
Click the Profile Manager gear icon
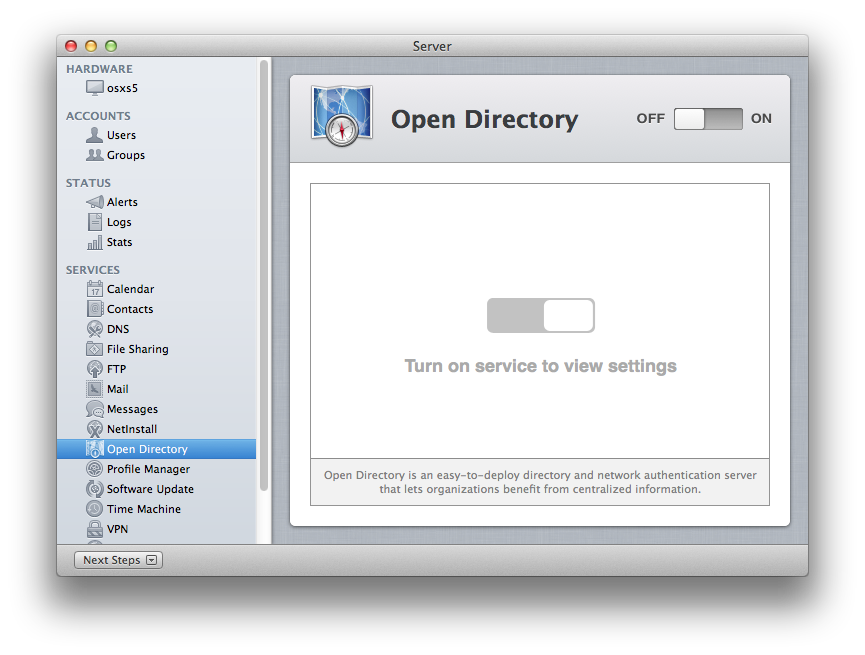[94, 469]
